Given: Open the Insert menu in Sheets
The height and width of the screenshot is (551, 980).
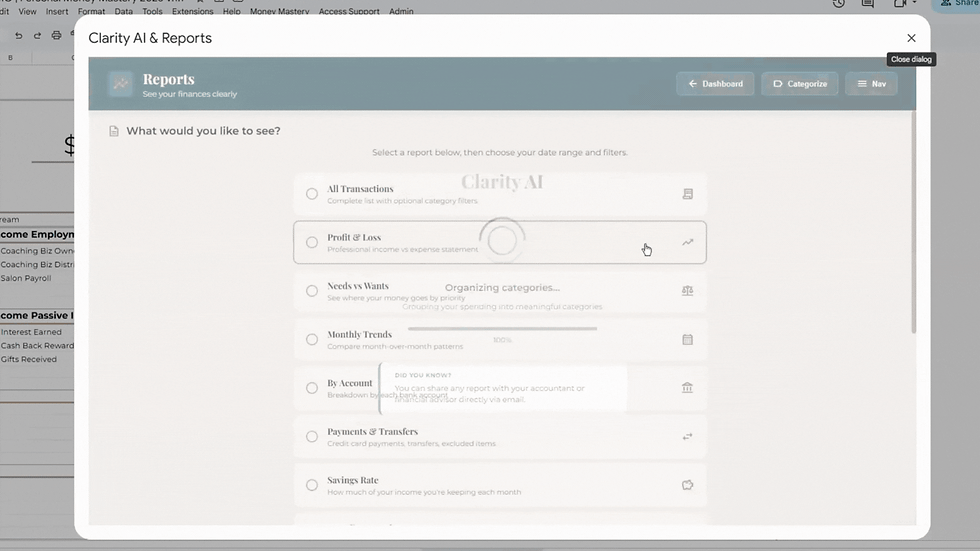Looking at the screenshot, I should [x=57, y=11].
